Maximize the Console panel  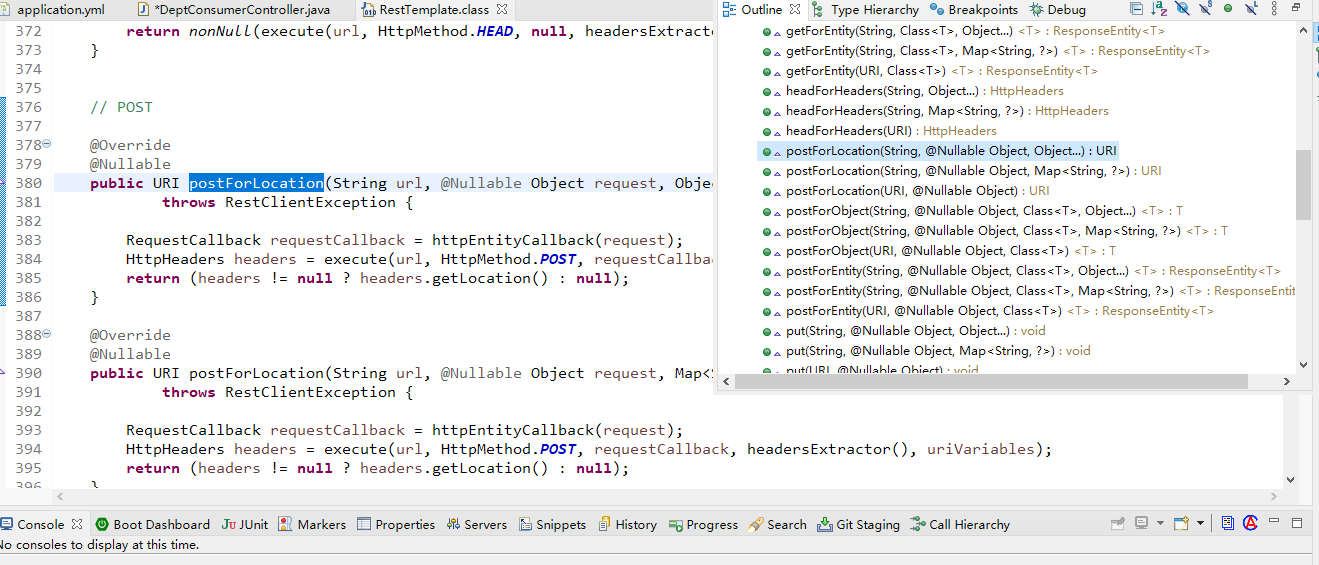pyautogui.click(x=1297, y=523)
